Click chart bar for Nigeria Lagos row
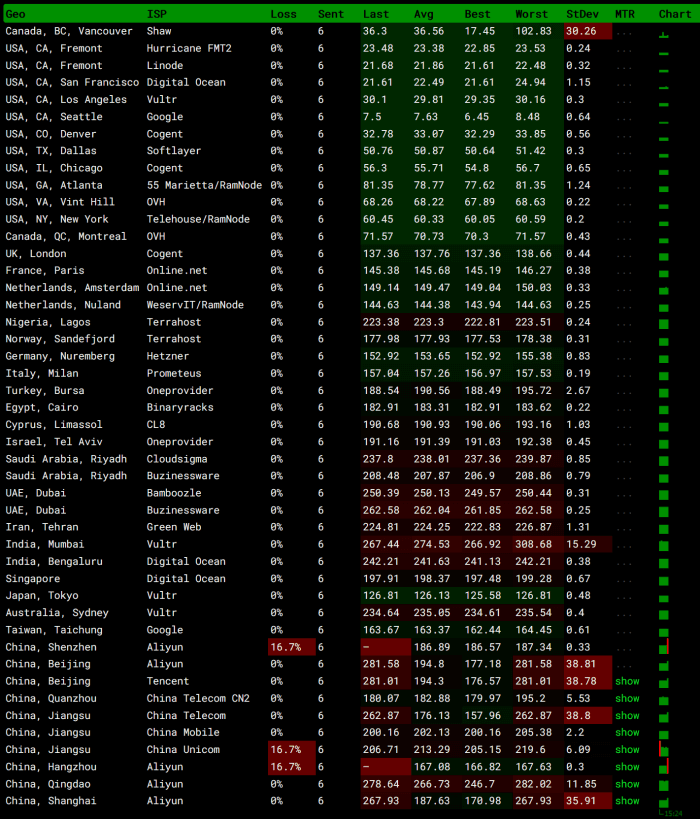This screenshot has height=819, width=700. [664, 324]
